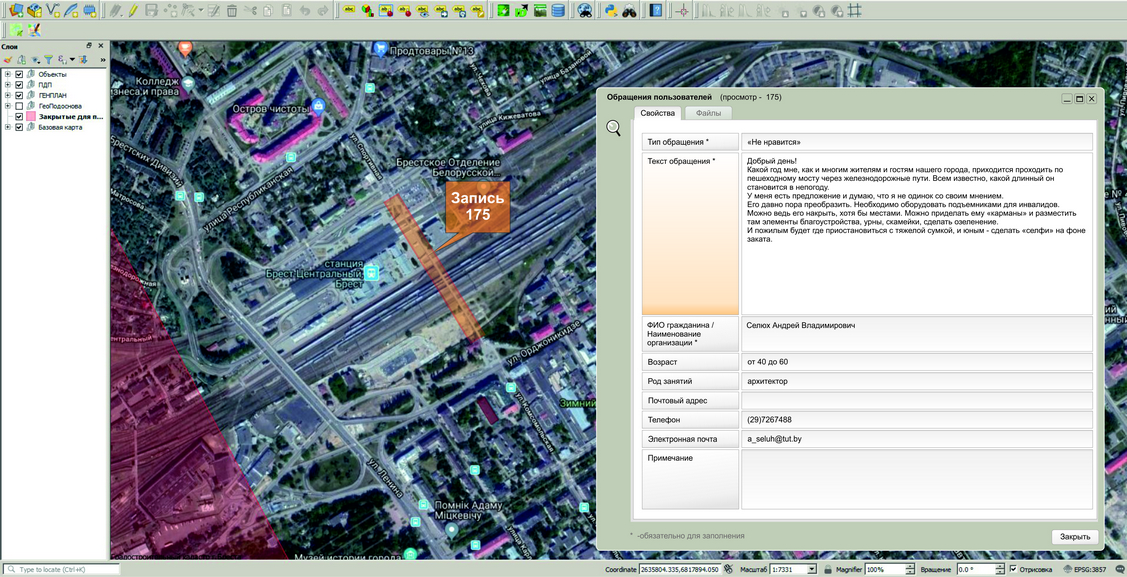1127x577 pixels.
Task: Click the binoculars search icon in toolbar
Action: (x=629, y=11)
